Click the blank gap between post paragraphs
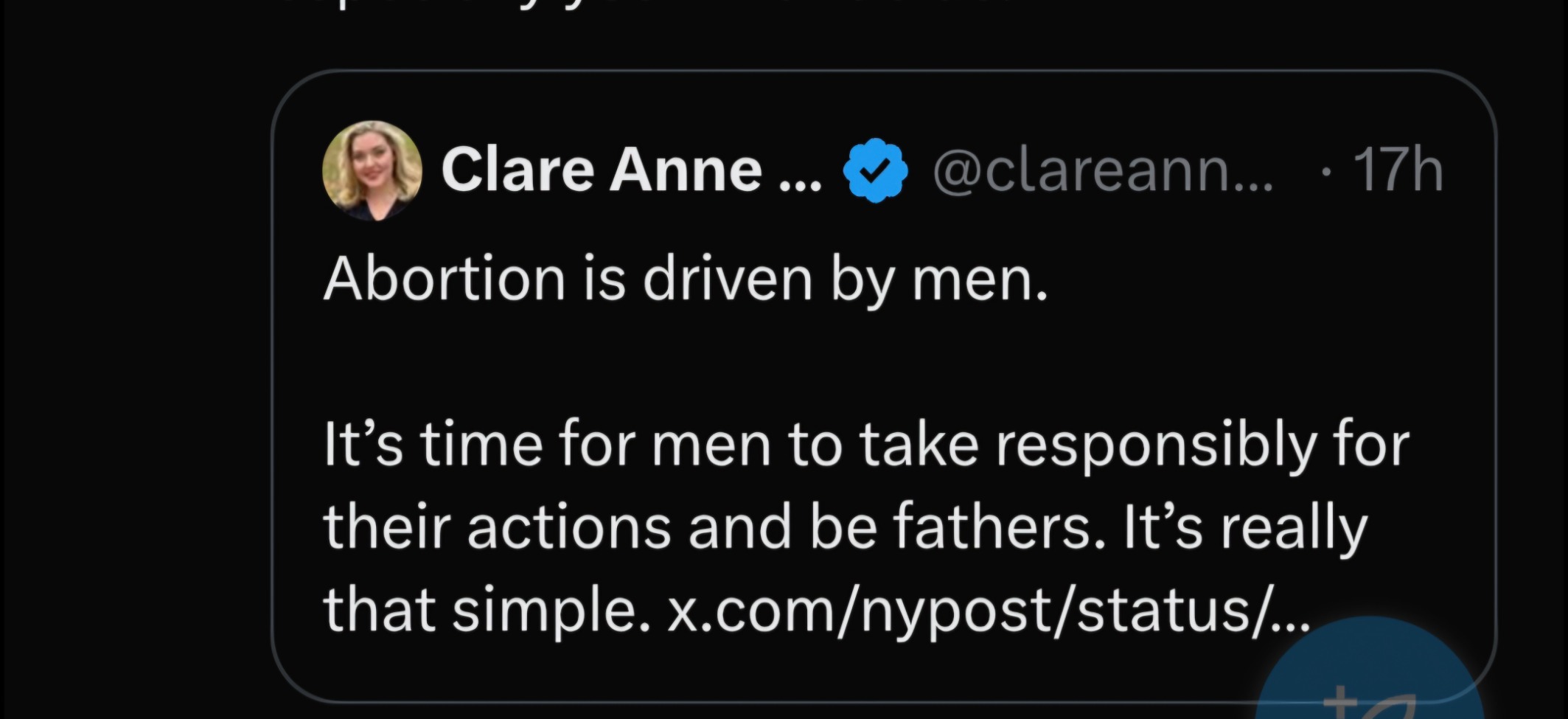This screenshot has height=719, width=1568. 737,363
